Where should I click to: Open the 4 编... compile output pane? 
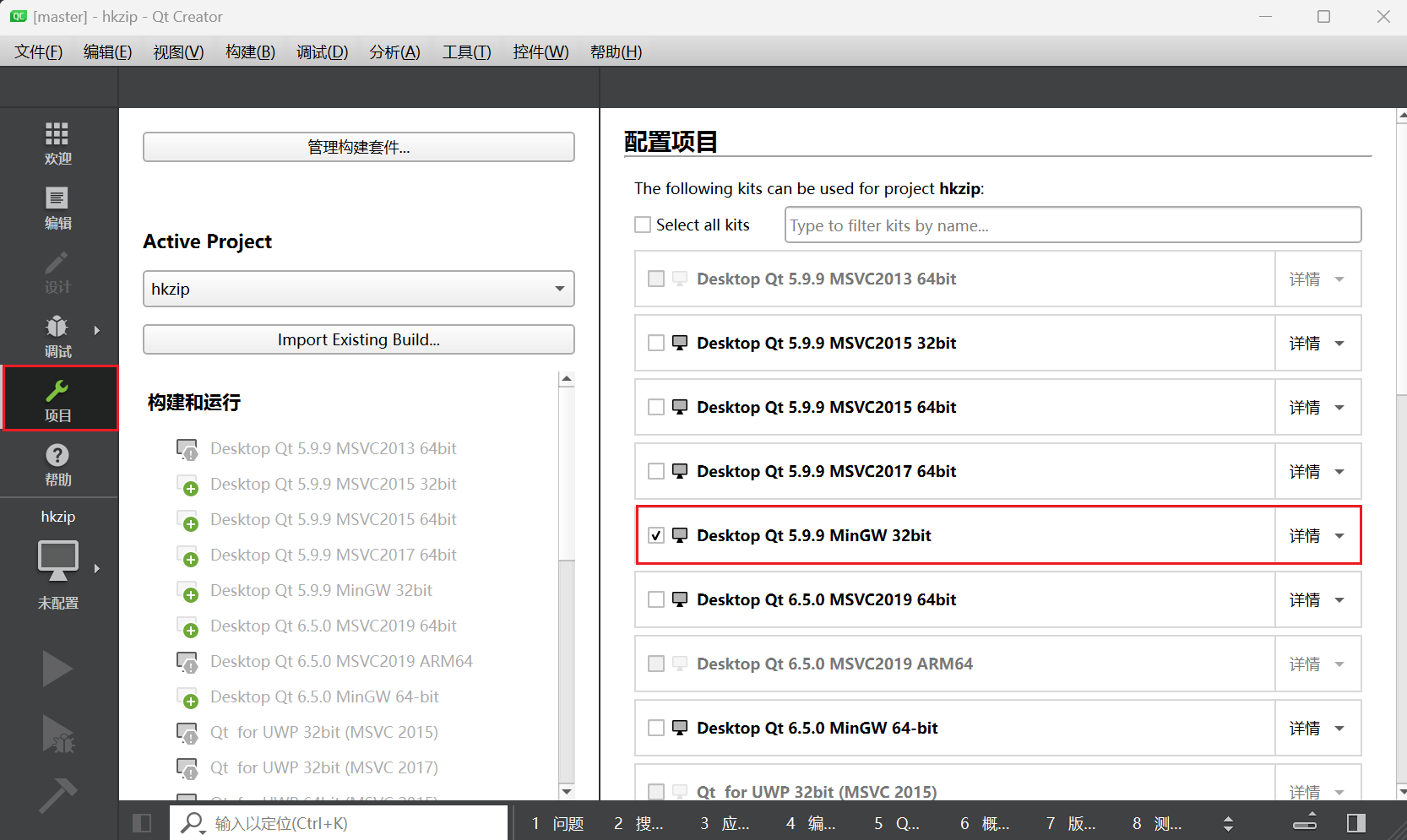coord(811,823)
